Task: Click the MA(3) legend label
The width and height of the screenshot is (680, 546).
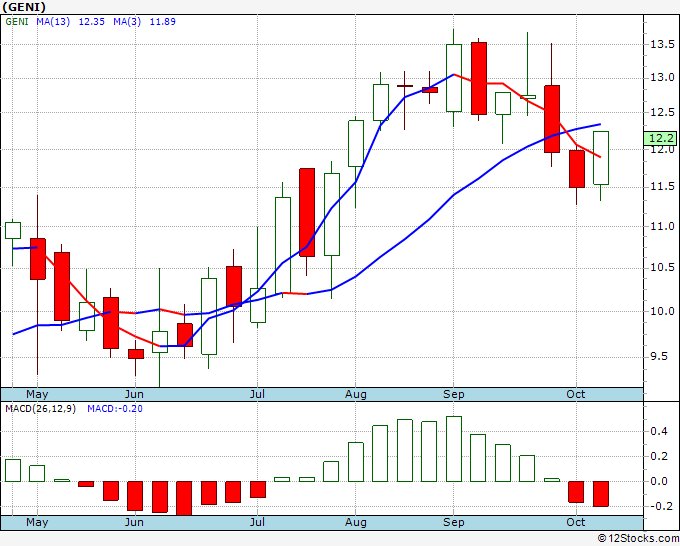Action: coord(127,22)
